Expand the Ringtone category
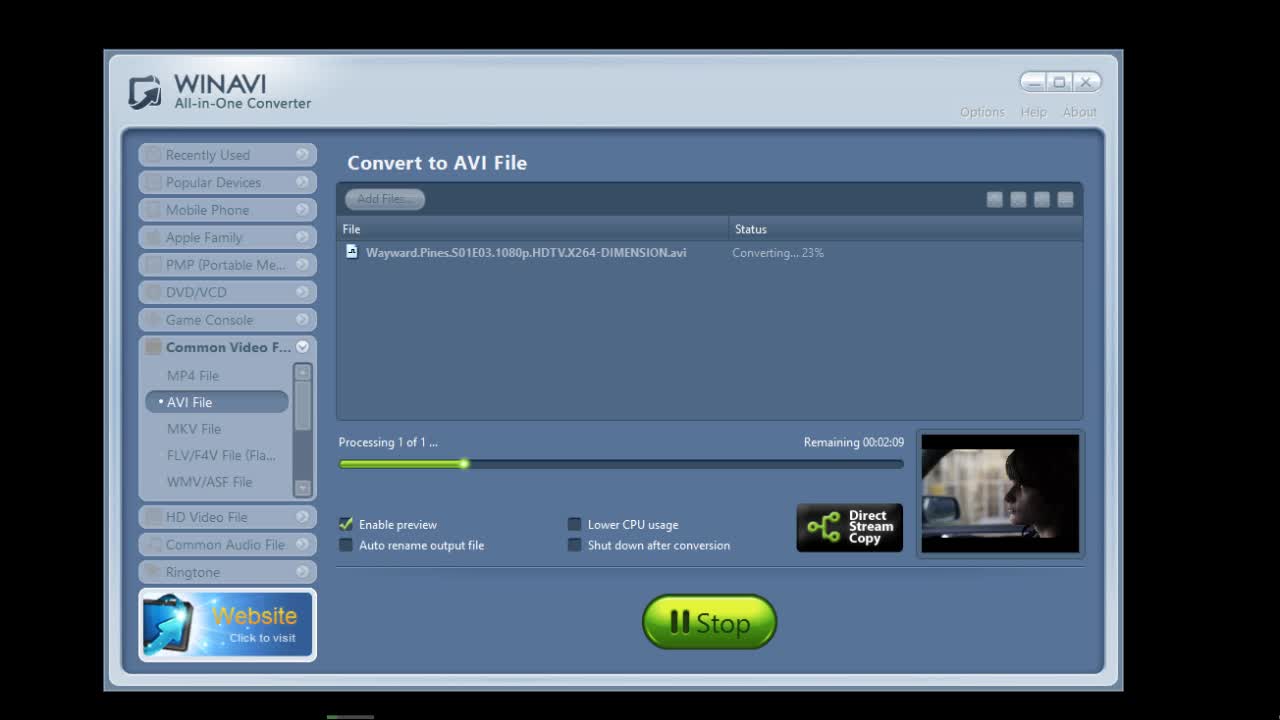 [227, 572]
